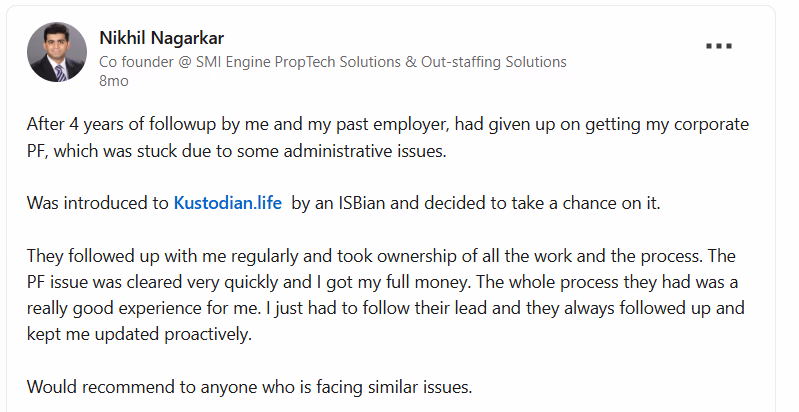Screen dimensions: 799x412
Task: Click "decided to take a chance on it"
Action: click(552, 203)
